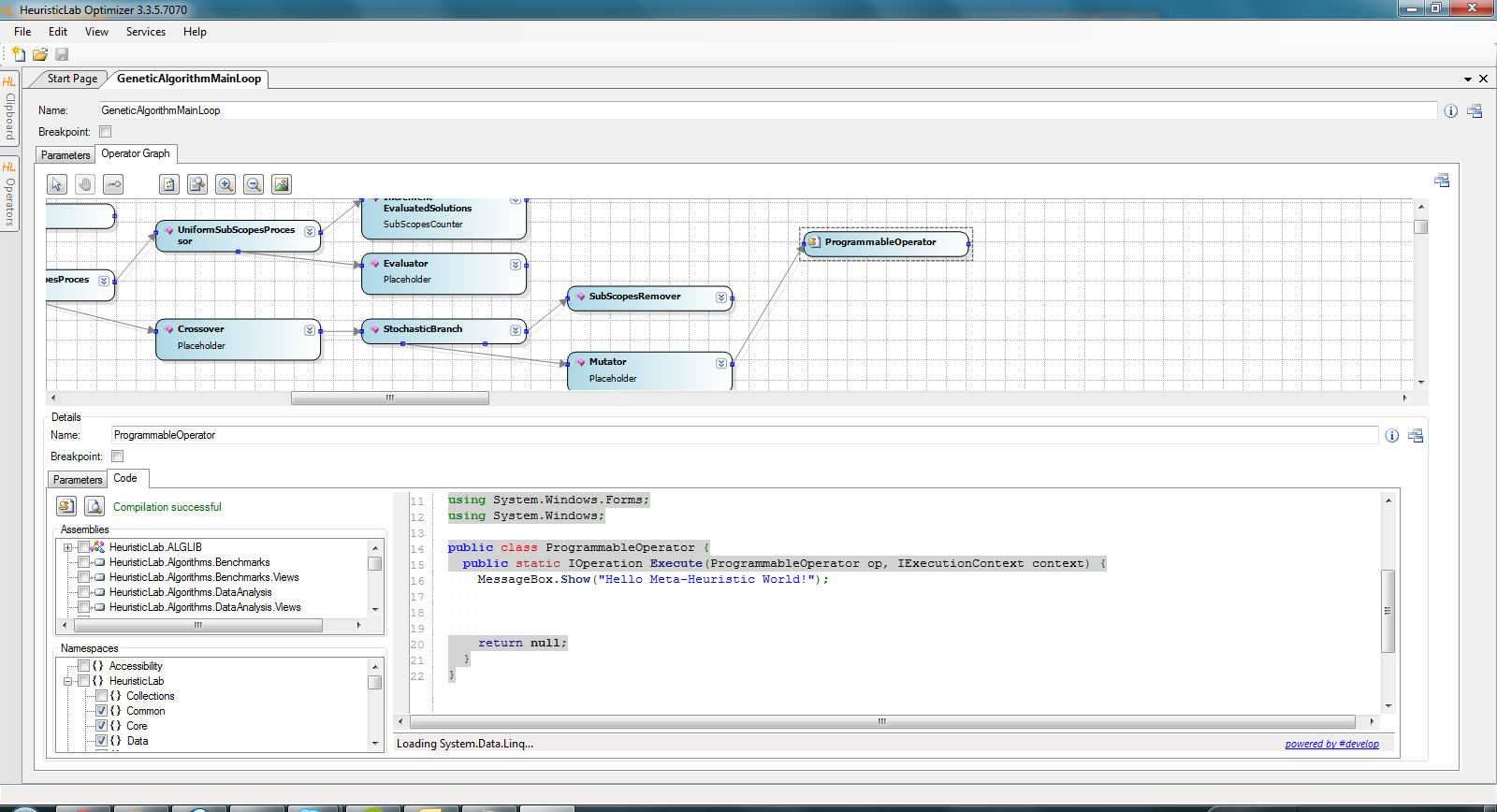1497x812 pixels.
Task: Toggle the main Breakpoint checkbox
Action: click(x=105, y=132)
